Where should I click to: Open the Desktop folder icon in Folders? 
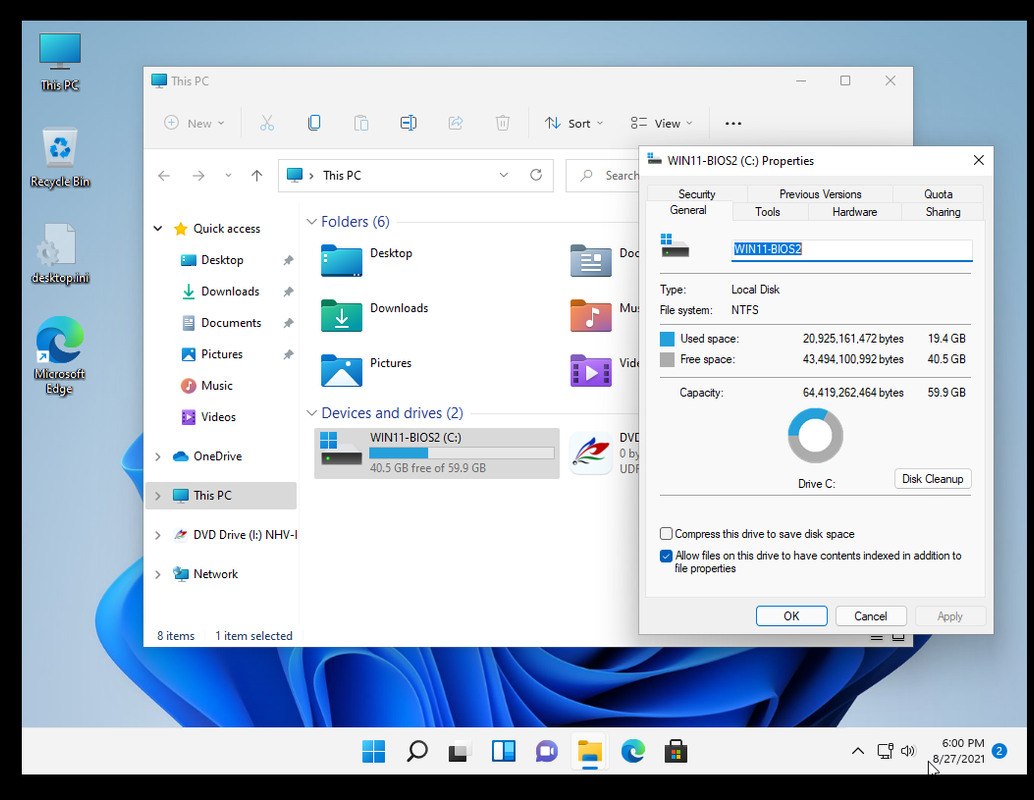tap(341, 259)
